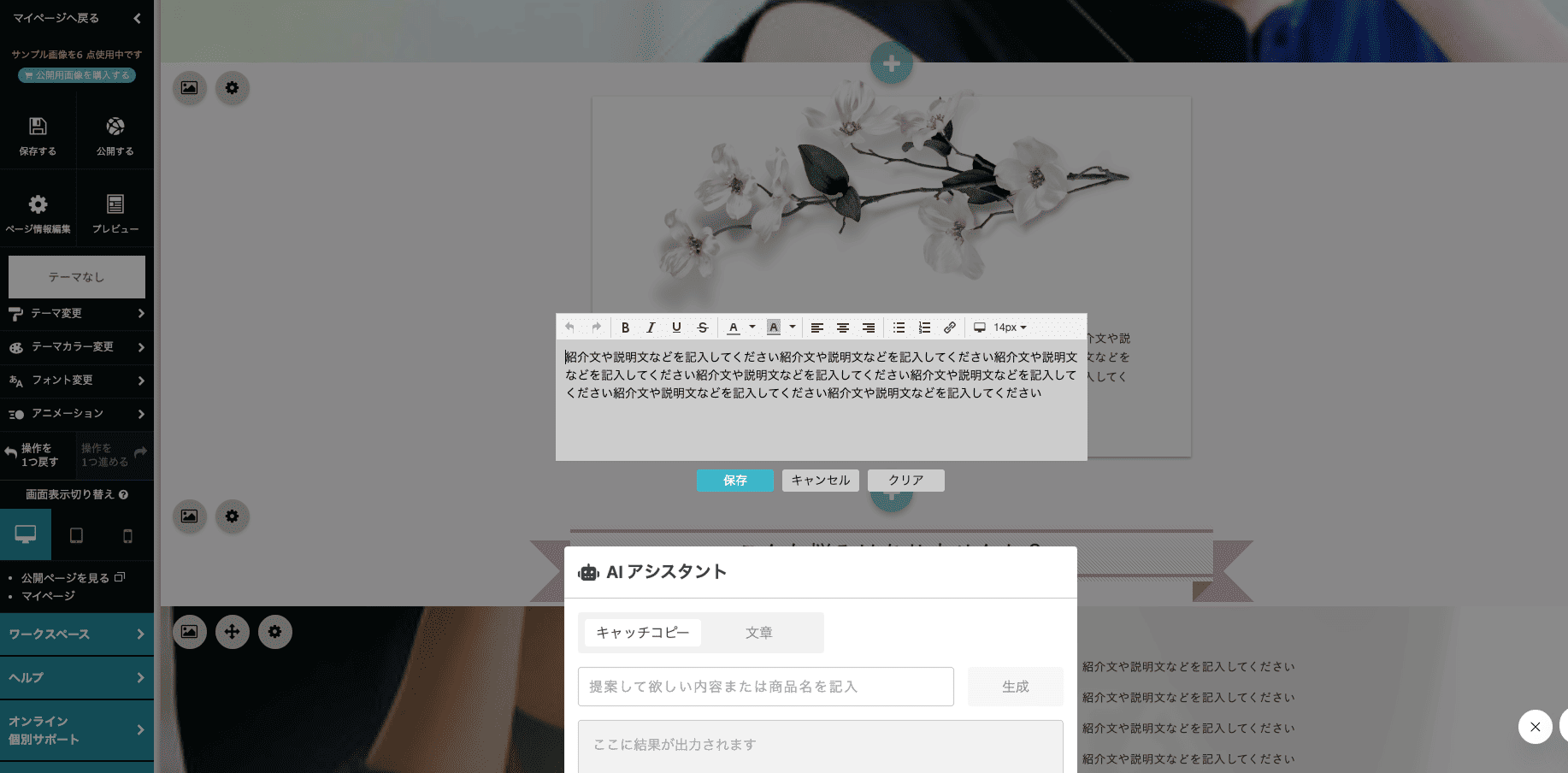This screenshot has height=773, width=1568.
Task: Open the ヘルプ menu
Action: point(77,678)
